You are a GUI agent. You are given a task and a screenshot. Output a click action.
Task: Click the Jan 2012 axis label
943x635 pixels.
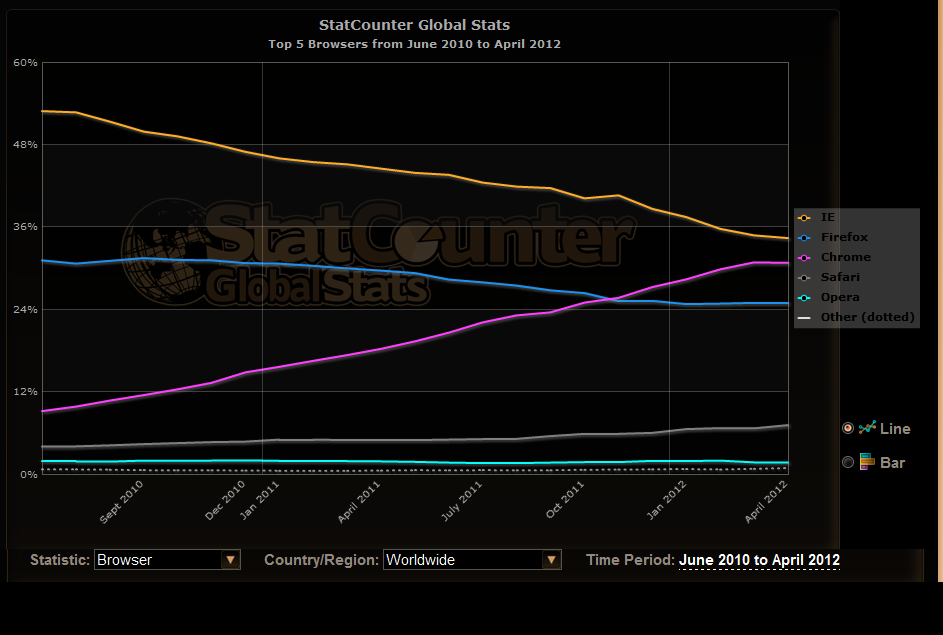(x=666, y=500)
